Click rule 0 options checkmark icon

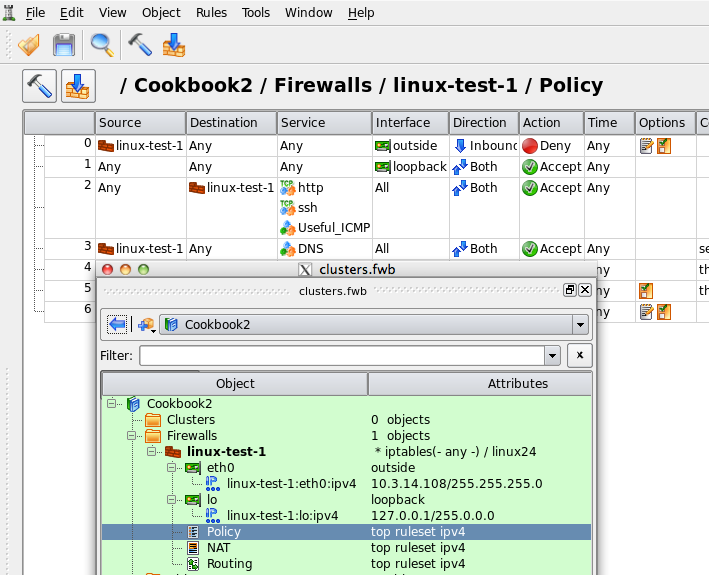click(x=664, y=146)
